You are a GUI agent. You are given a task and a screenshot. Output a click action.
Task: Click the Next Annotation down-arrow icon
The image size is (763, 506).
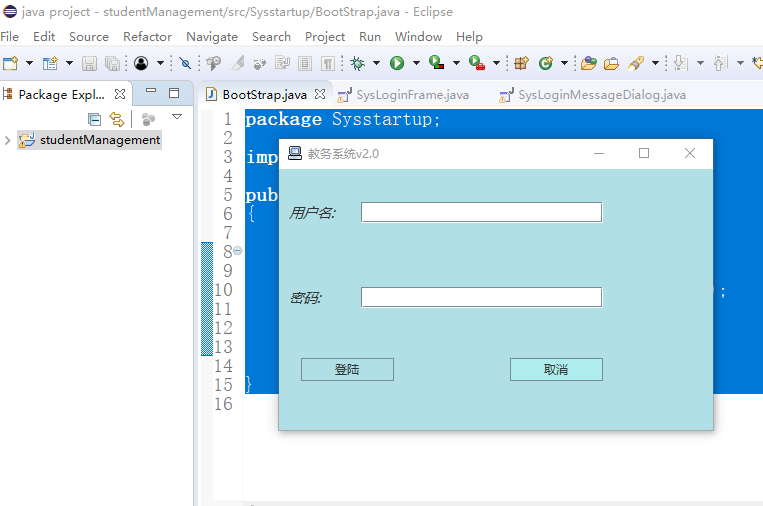681,63
